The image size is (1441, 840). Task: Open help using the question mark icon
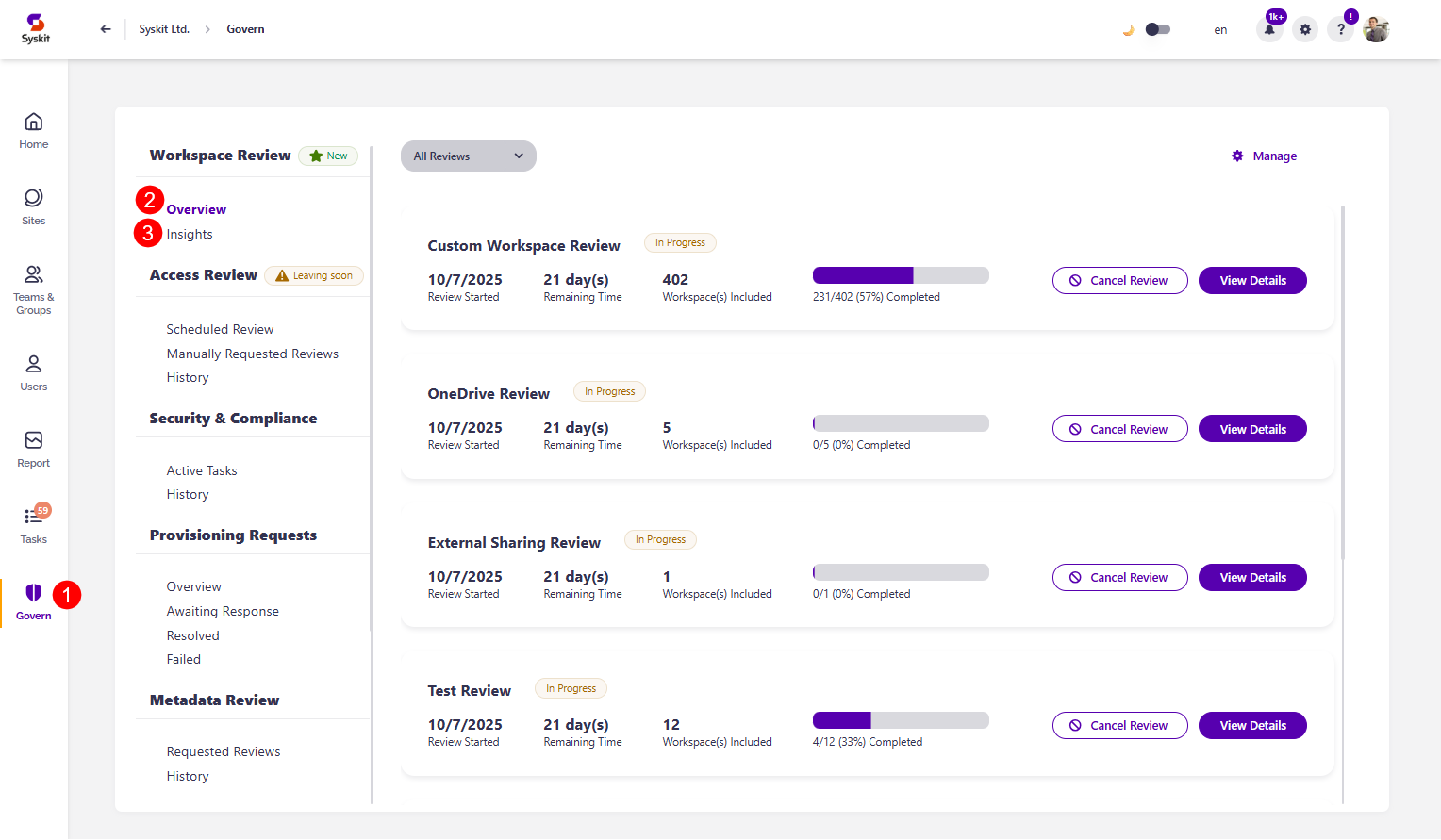pos(1340,29)
